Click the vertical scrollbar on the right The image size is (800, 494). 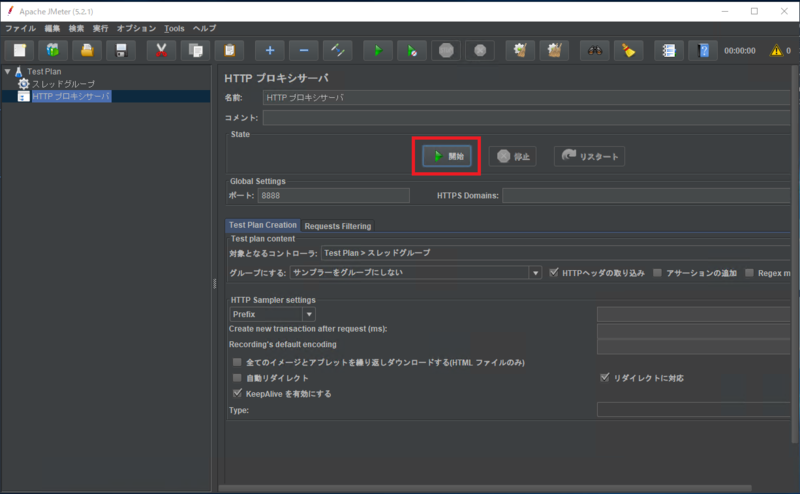[x=795, y=255]
